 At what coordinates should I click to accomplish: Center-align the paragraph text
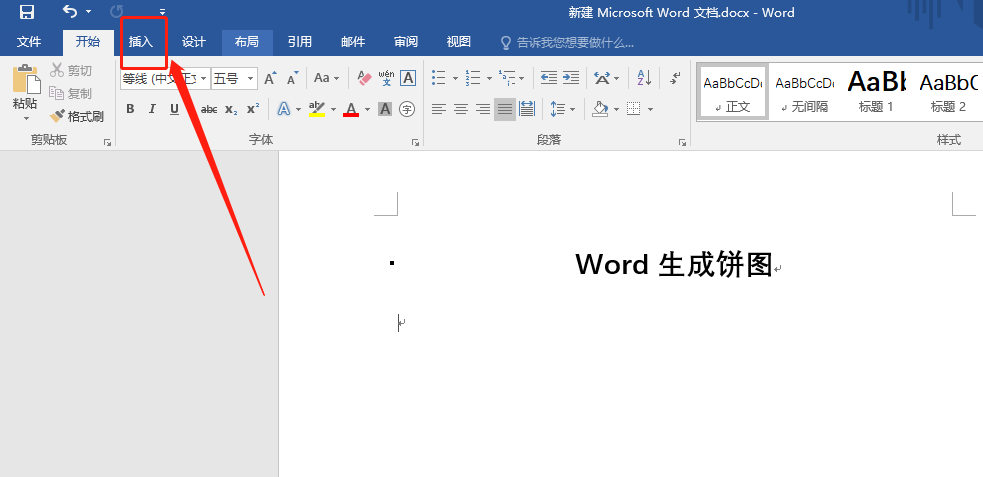click(x=461, y=109)
